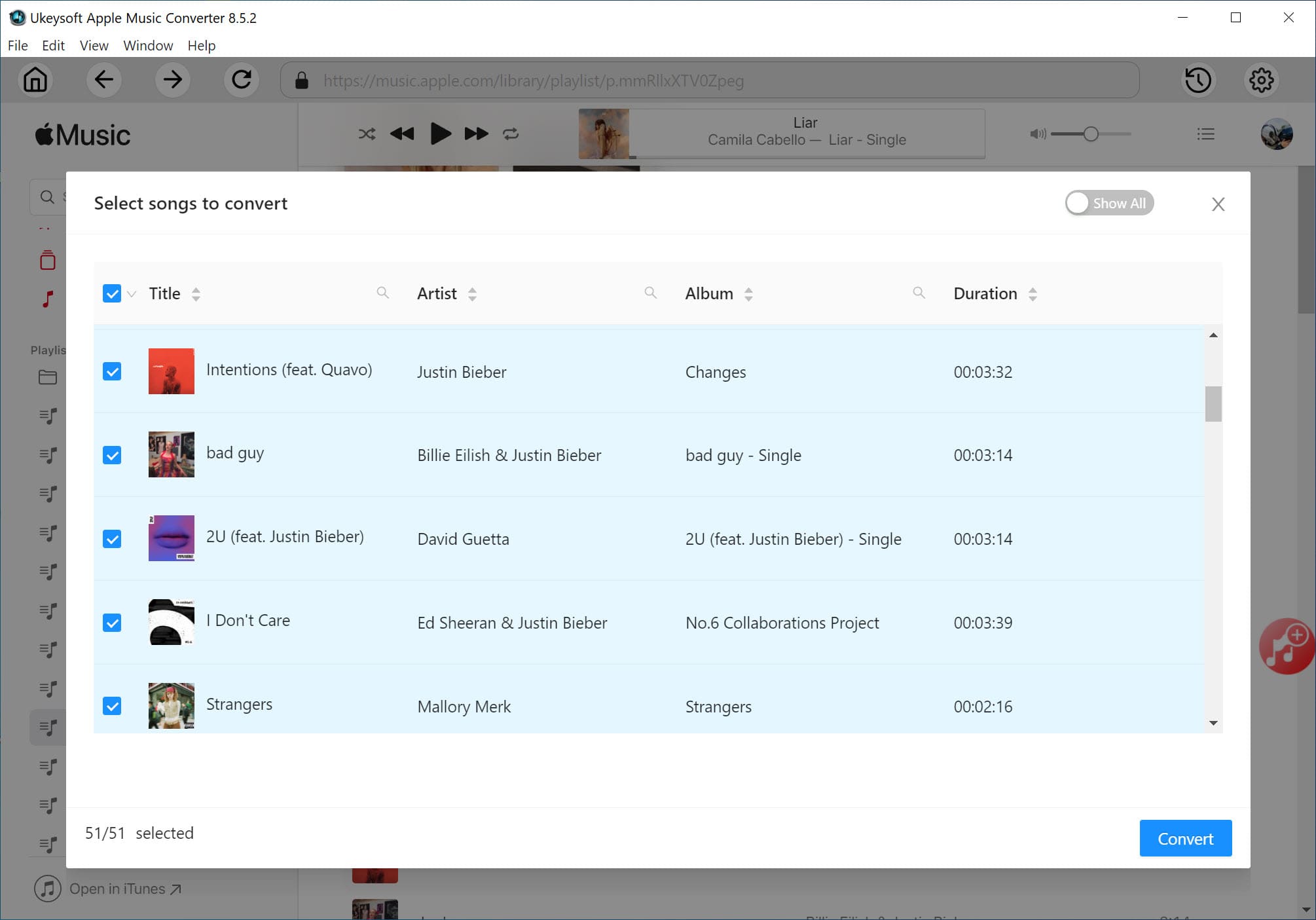The width and height of the screenshot is (1316, 920).
Task: Skip to the next track
Action: [477, 134]
